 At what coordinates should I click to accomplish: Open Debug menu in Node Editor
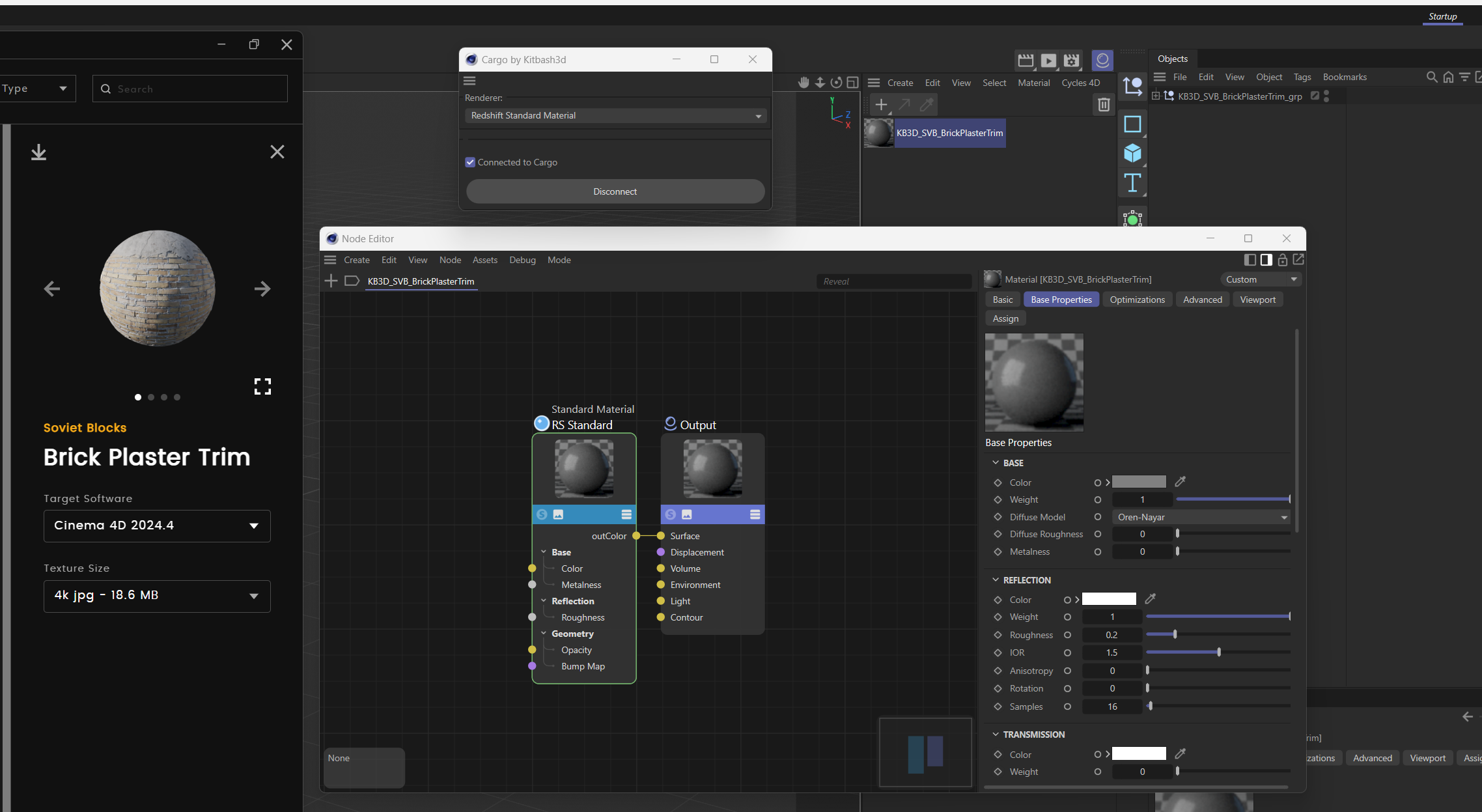pyautogui.click(x=522, y=260)
